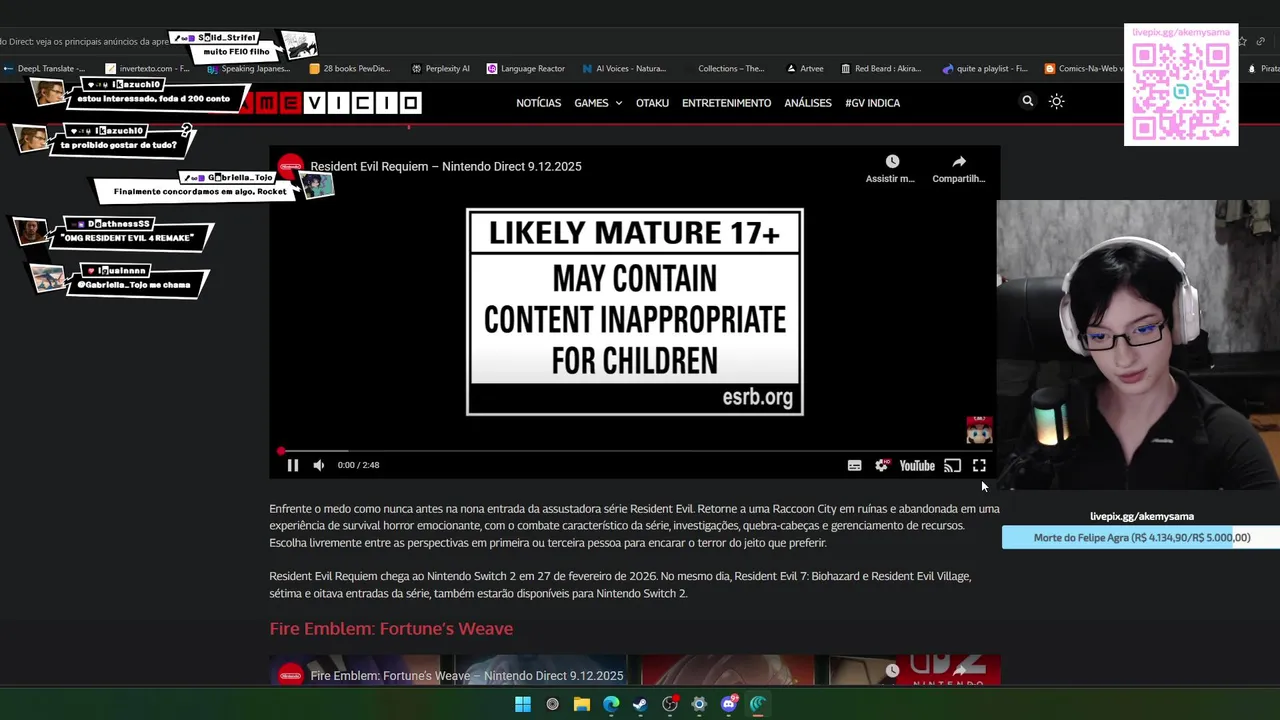Open the ANÁLISES page
The width and height of the screenshot is (1280, 720).
click(808, 103)
